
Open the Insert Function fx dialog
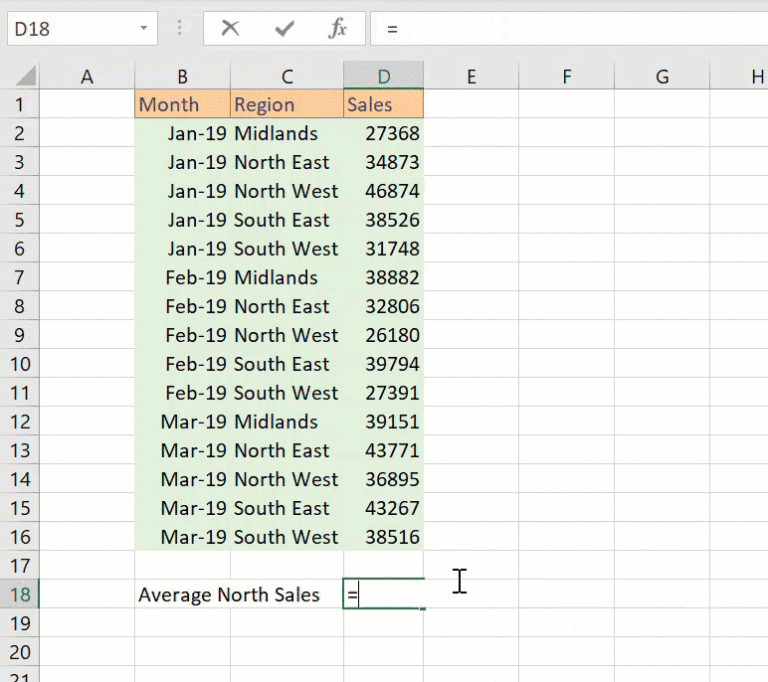pos(337,28)
